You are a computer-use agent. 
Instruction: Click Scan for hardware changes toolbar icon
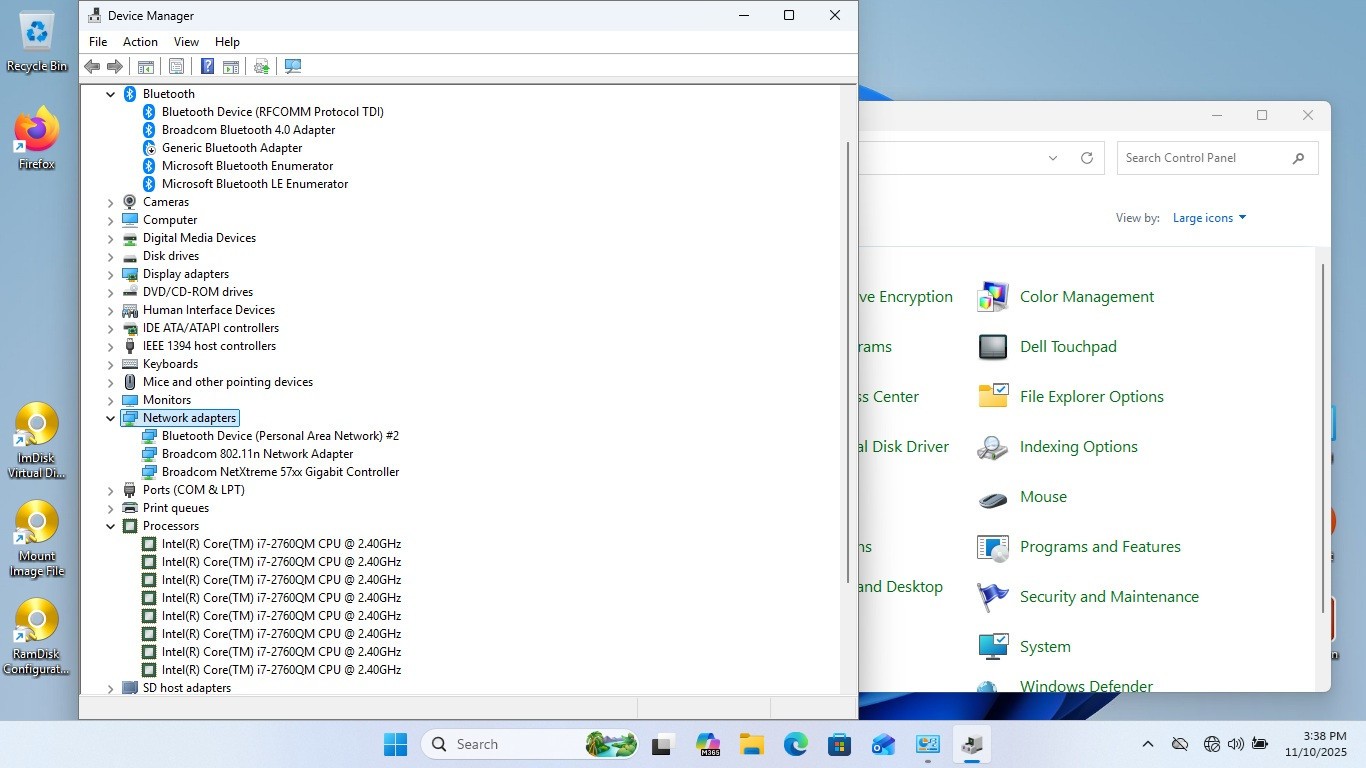coord(293,66)
